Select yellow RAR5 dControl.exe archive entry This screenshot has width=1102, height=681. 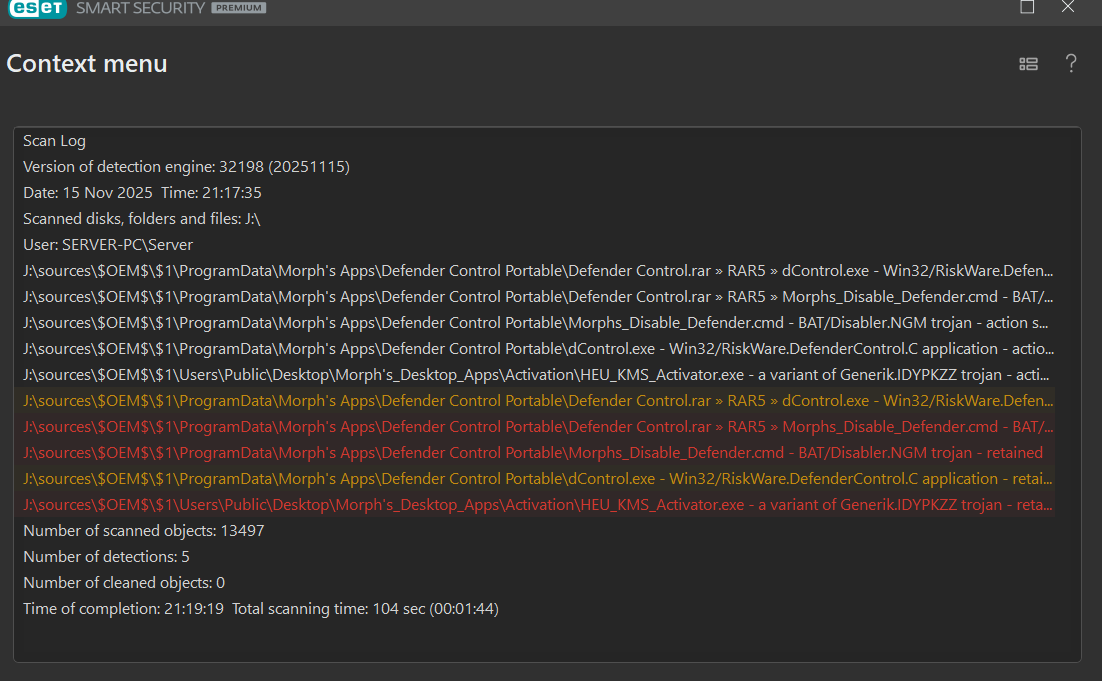[538, 400]
